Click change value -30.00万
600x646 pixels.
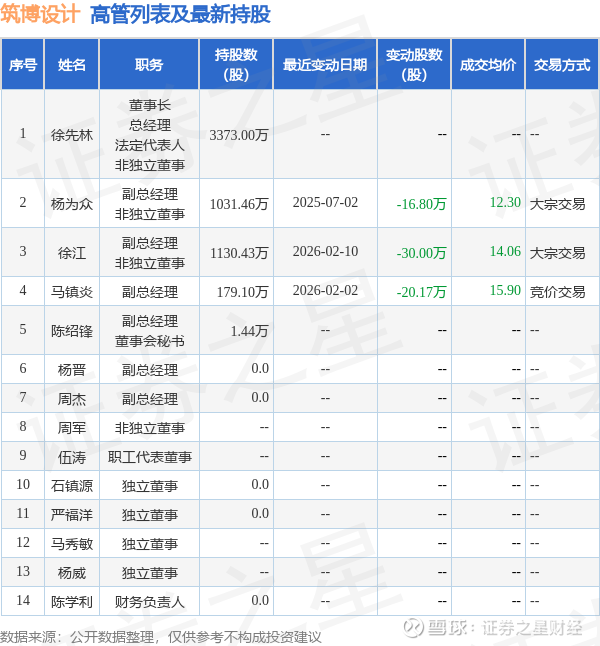[x=422, y=253]
